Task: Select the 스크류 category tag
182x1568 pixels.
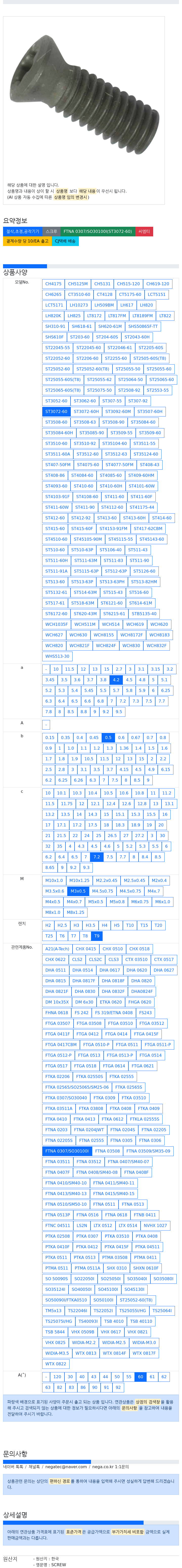Action: coord(52,231)
